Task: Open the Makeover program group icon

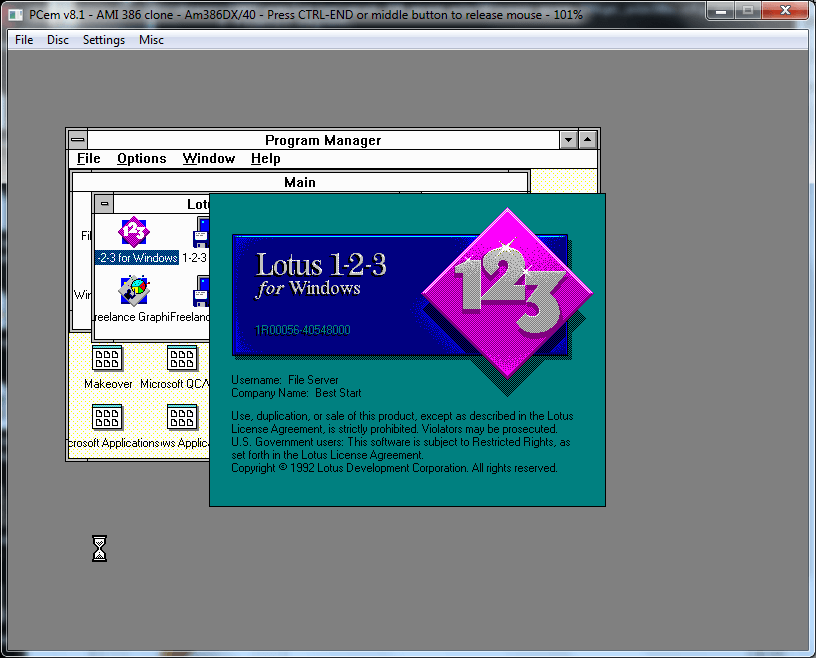Action: tap(107, 359)
